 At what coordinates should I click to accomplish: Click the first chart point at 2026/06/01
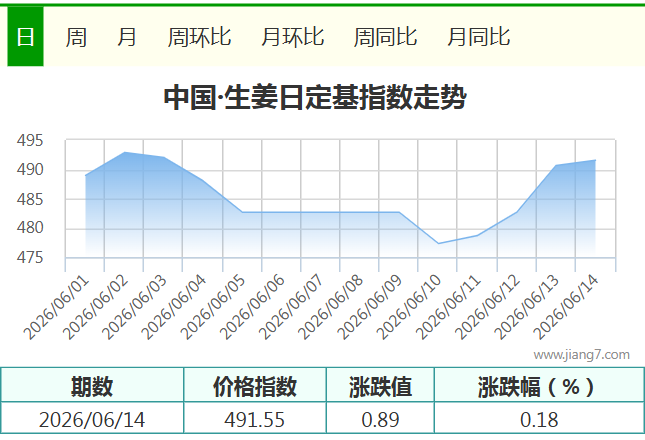[86, 176]
